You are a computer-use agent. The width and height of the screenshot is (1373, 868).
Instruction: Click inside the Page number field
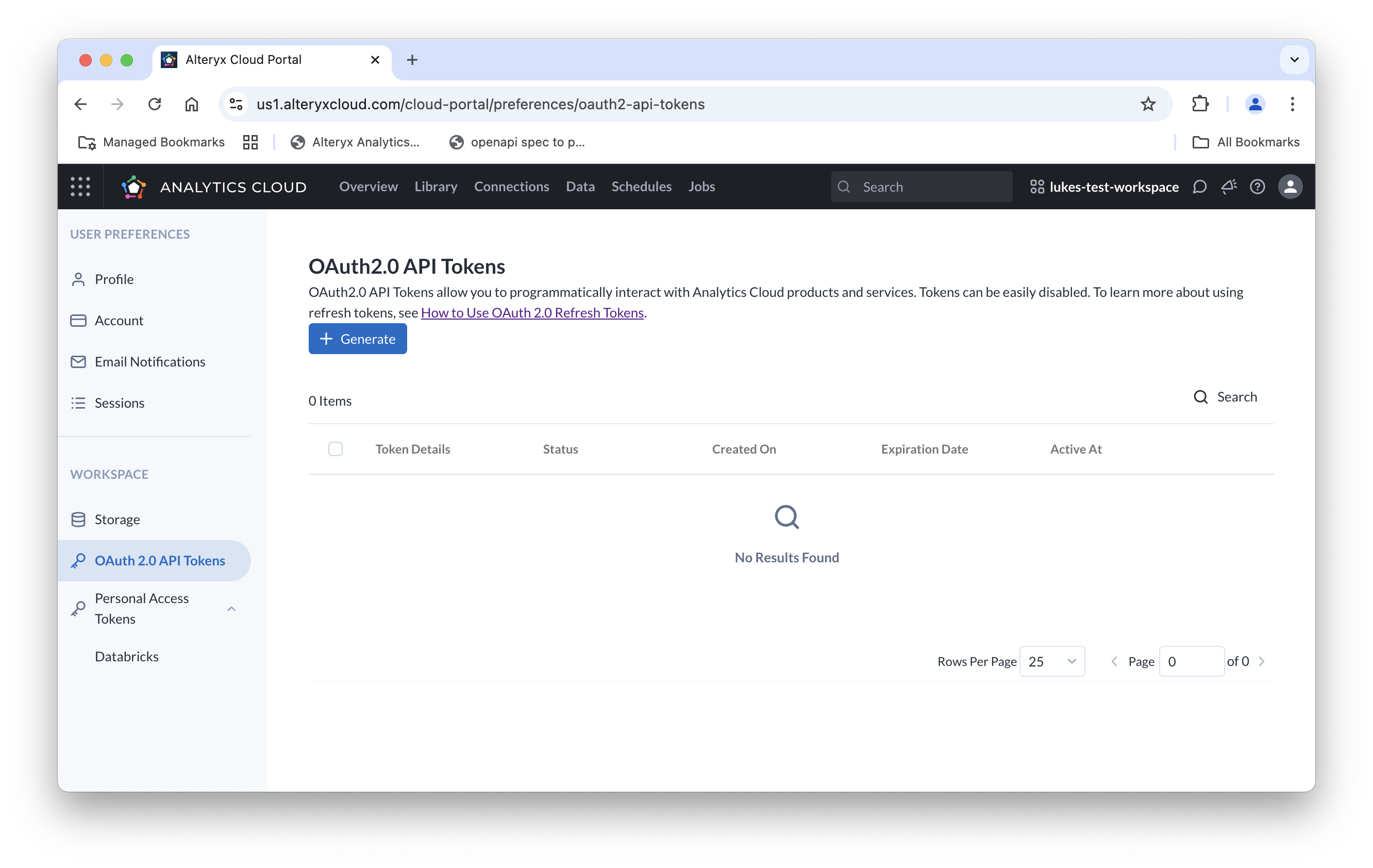[x=1191, y=661]
